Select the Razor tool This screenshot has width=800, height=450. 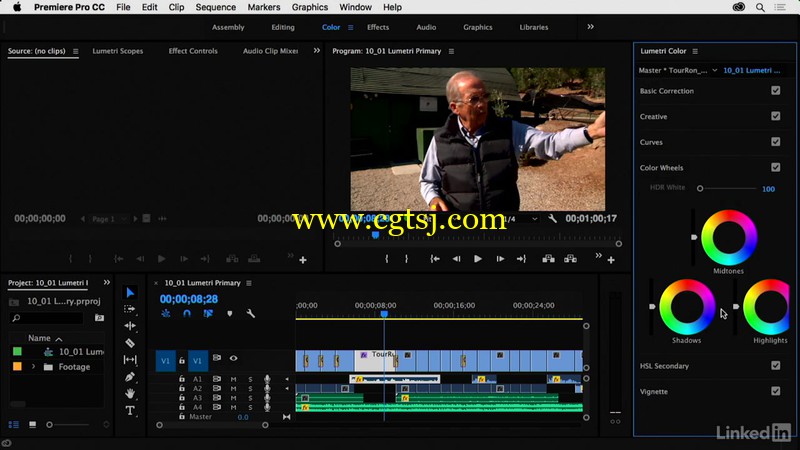click(130, 343)
